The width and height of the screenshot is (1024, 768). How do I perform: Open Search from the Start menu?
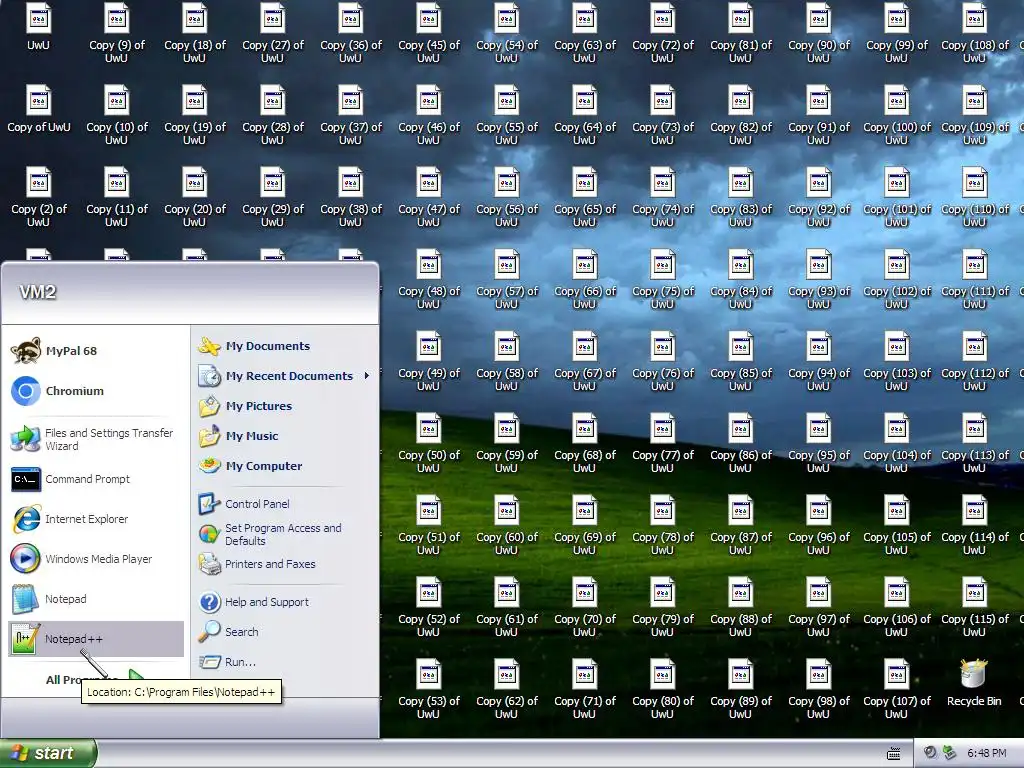(285, 632)
